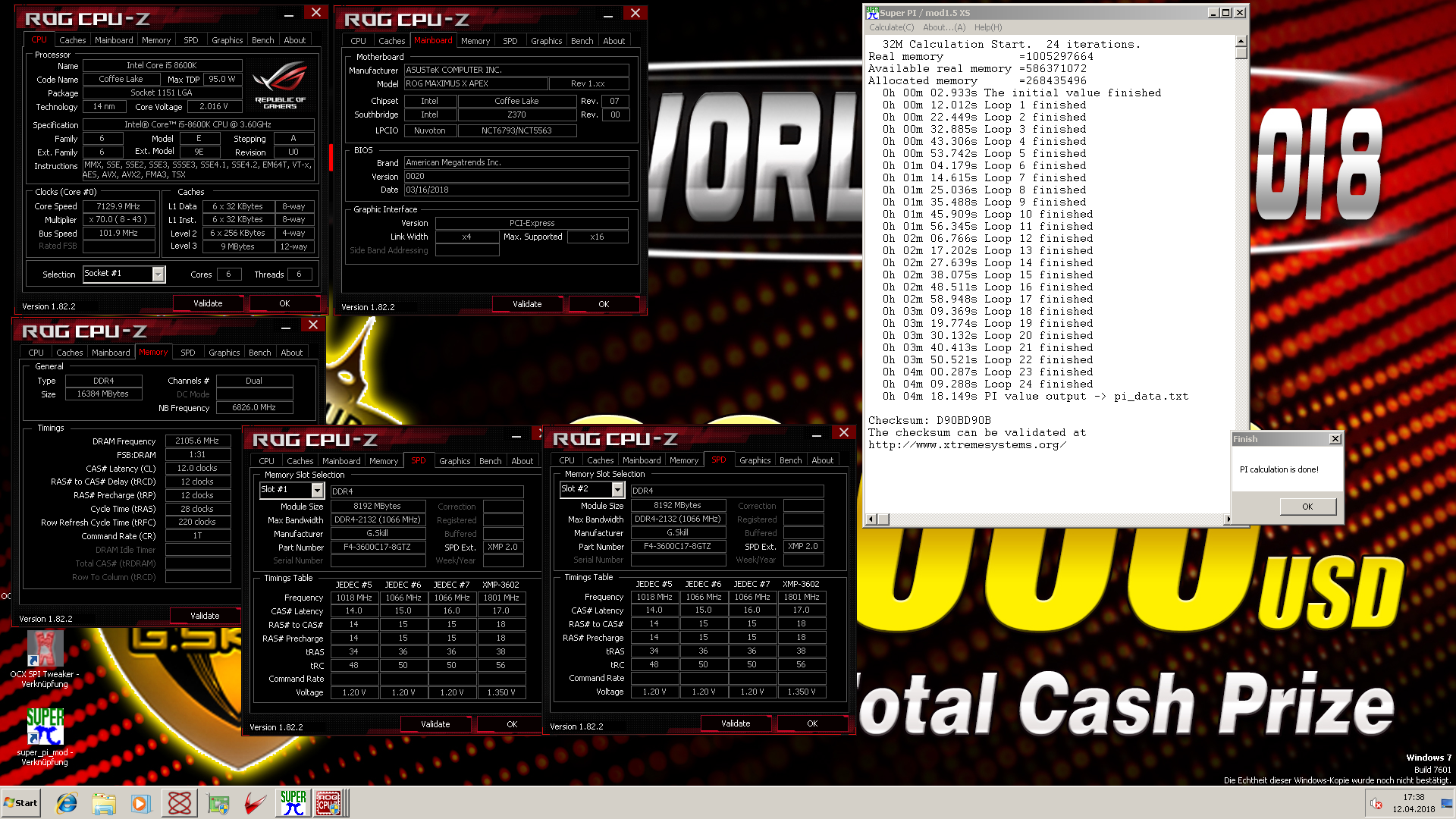Click Validate in CPU-Z Mainboard window
This screenshot has height=819, width=1456.
pyautogui.click(x=527, y=304)
